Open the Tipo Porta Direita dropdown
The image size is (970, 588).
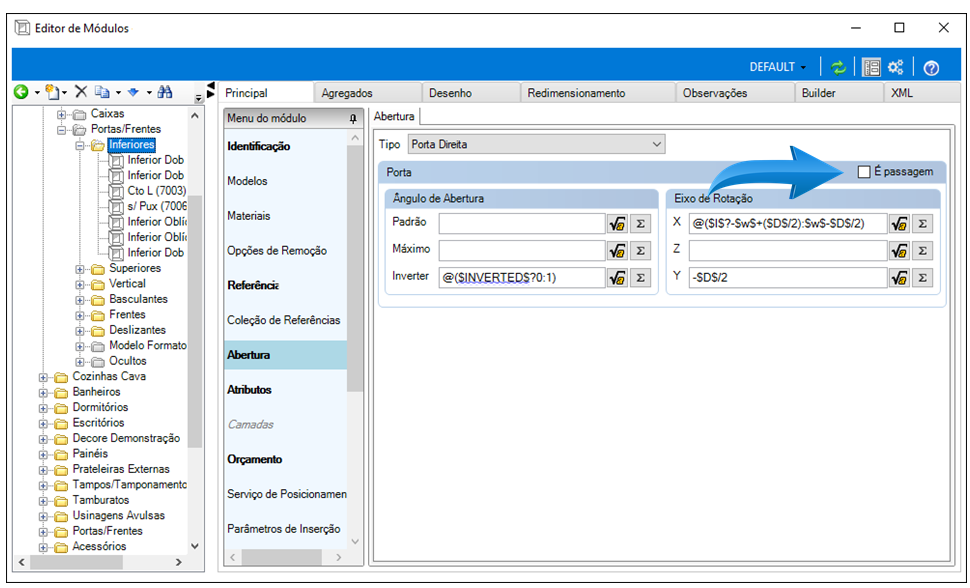[536, 144]
